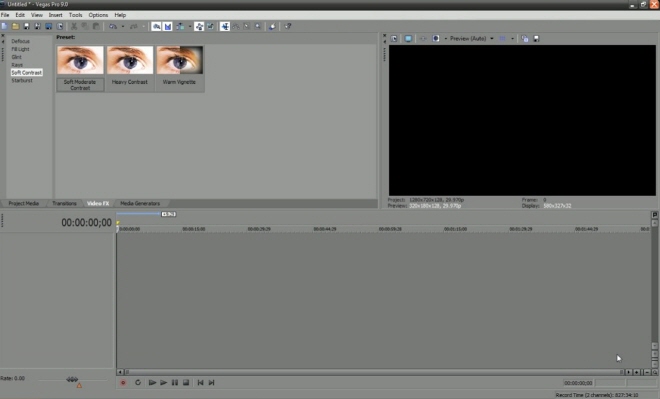Open Auto Ripple mode dropdown arrow

tap(190, 26)
